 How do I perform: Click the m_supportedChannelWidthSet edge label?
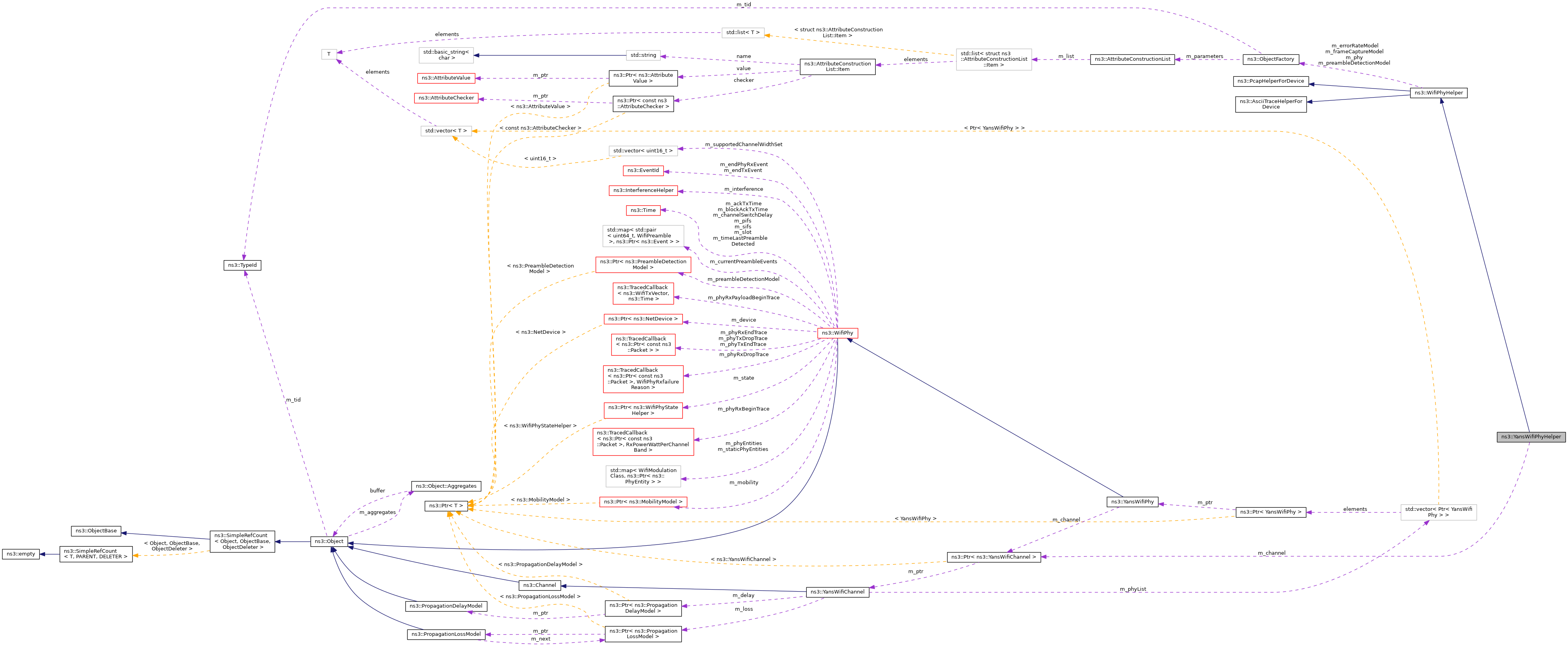click(x=744, y=145)
